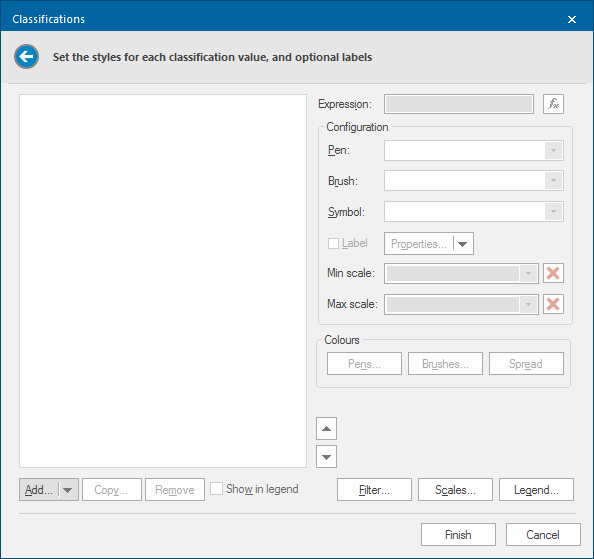Open the Properties button's dropdown arrow

(463, 244)
